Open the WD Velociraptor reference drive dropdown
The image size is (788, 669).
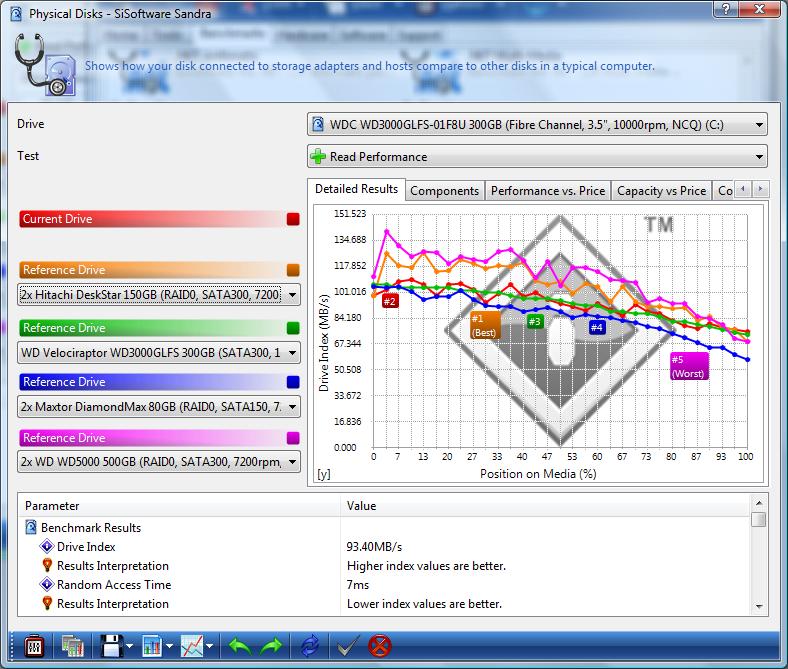pos(159,353)
